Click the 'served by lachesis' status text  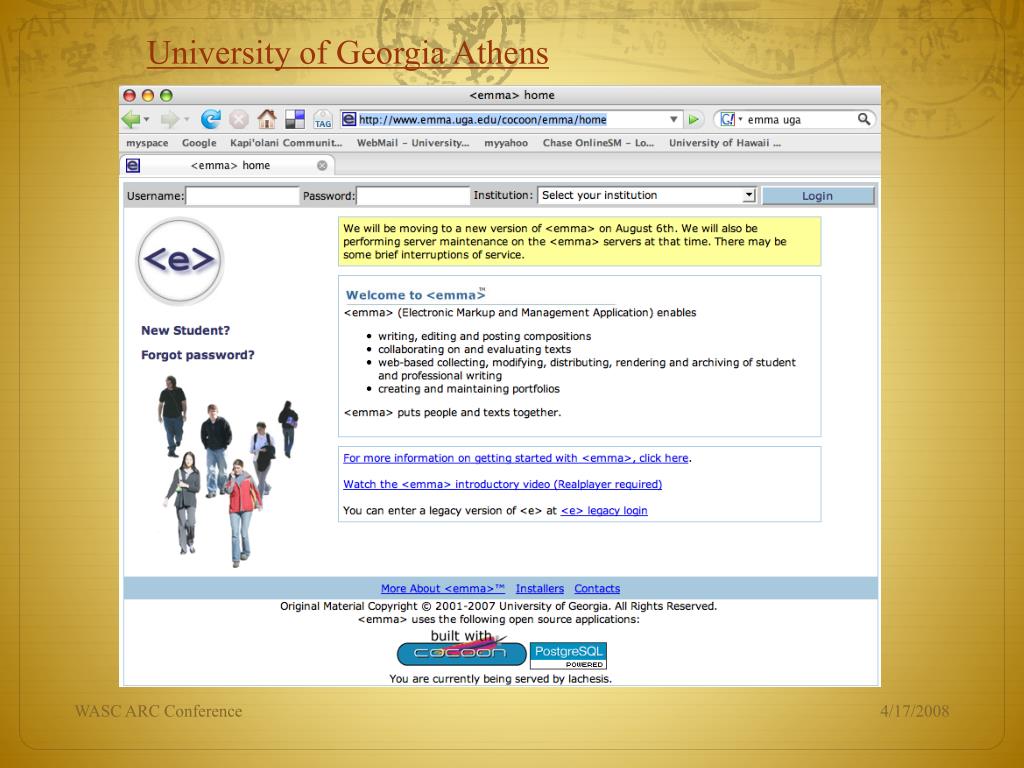click(500, 679)
